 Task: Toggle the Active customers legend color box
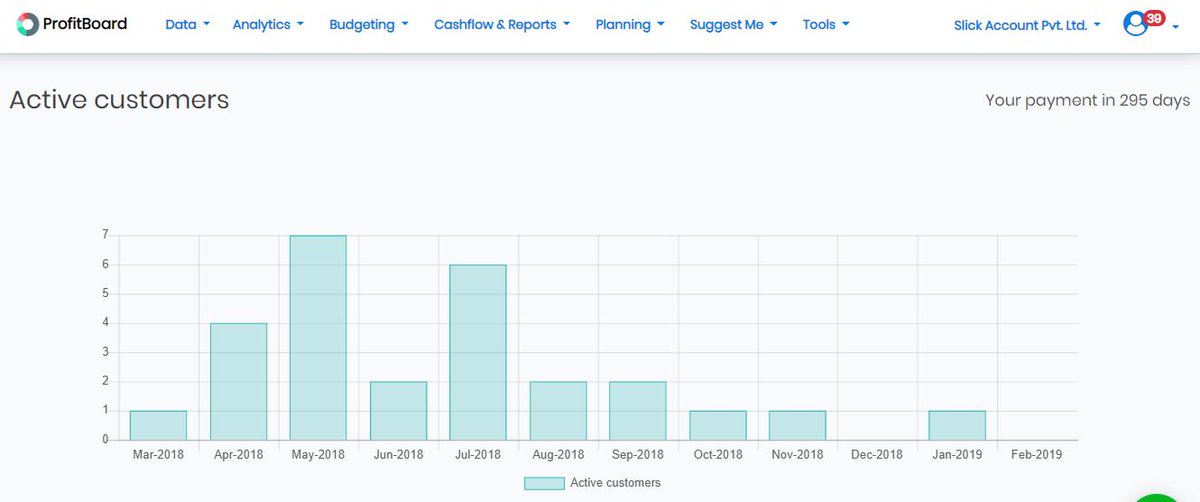coord(544,483)
